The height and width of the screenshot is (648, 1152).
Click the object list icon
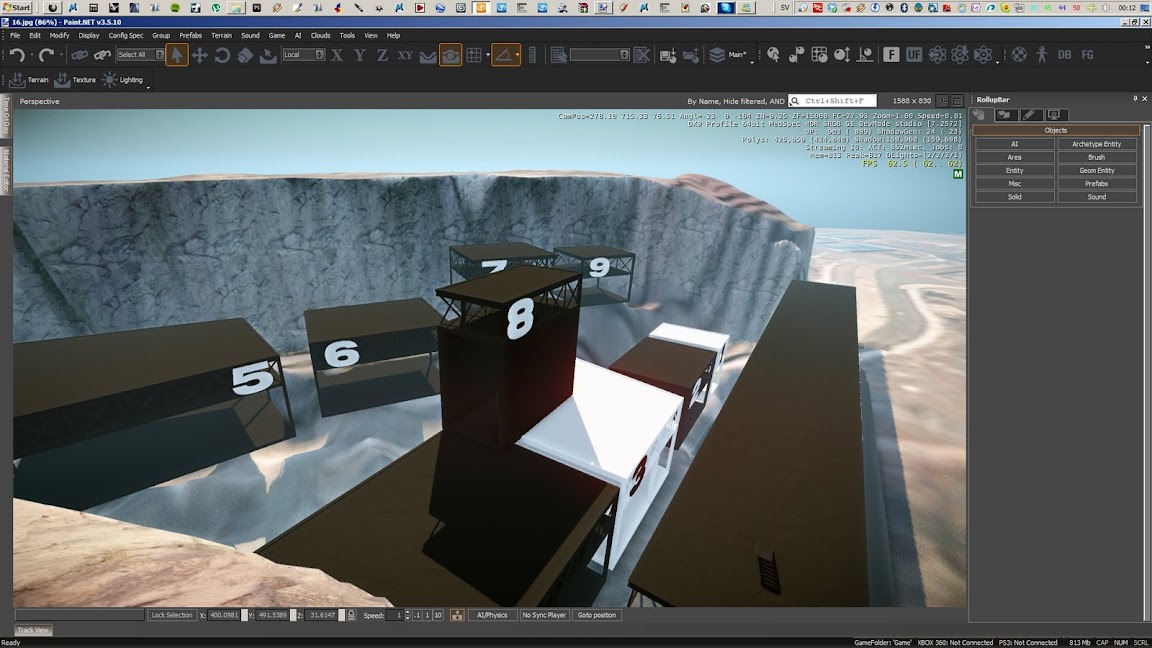(x=558, y=55)
